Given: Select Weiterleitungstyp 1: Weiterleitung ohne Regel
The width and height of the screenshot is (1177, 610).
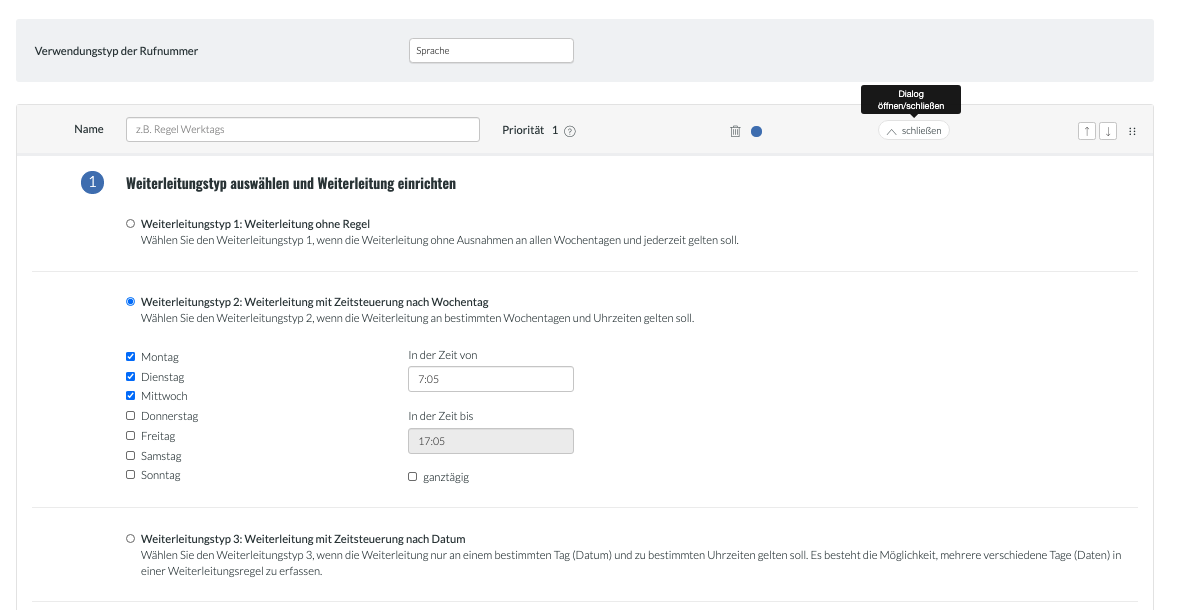Looking at the screenshot, I should [131, 224].
